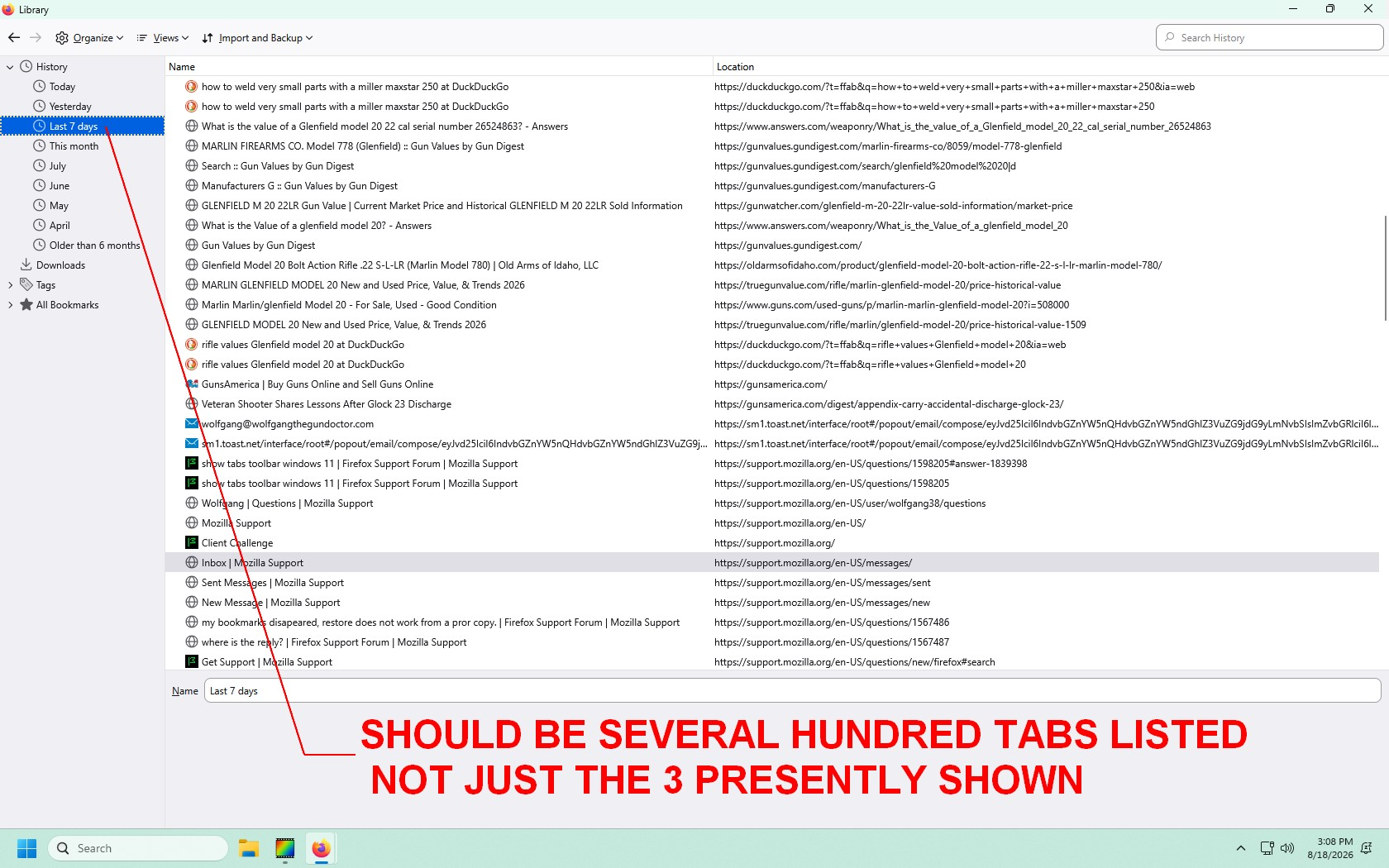Click globe icon for Gun Values by Gun Digest
The width and height of the screenshot is (1389, 868).
click(x=191, y=246)
